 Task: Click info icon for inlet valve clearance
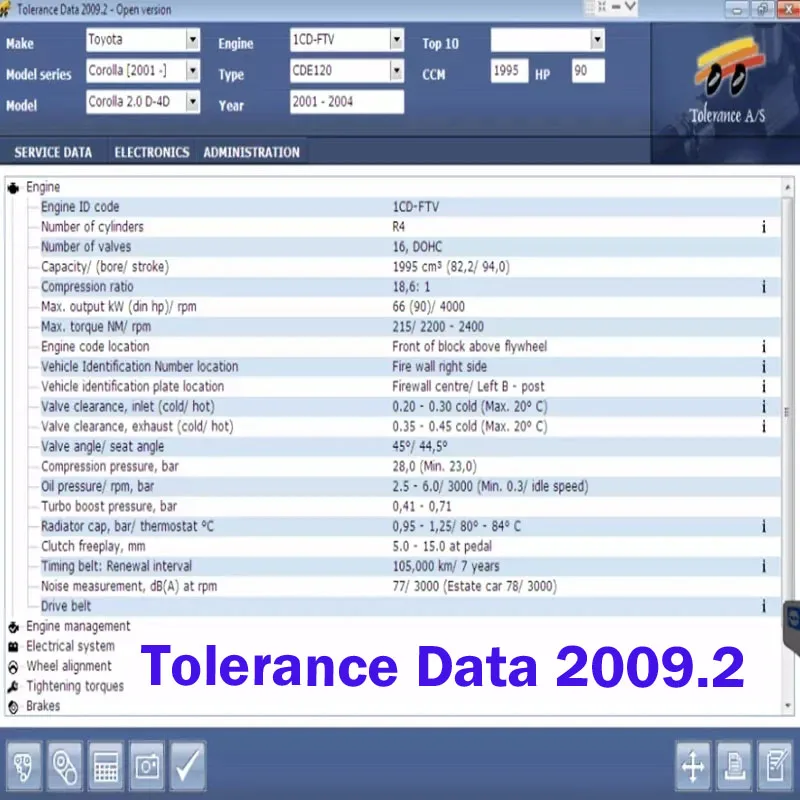tap(764, 407)
